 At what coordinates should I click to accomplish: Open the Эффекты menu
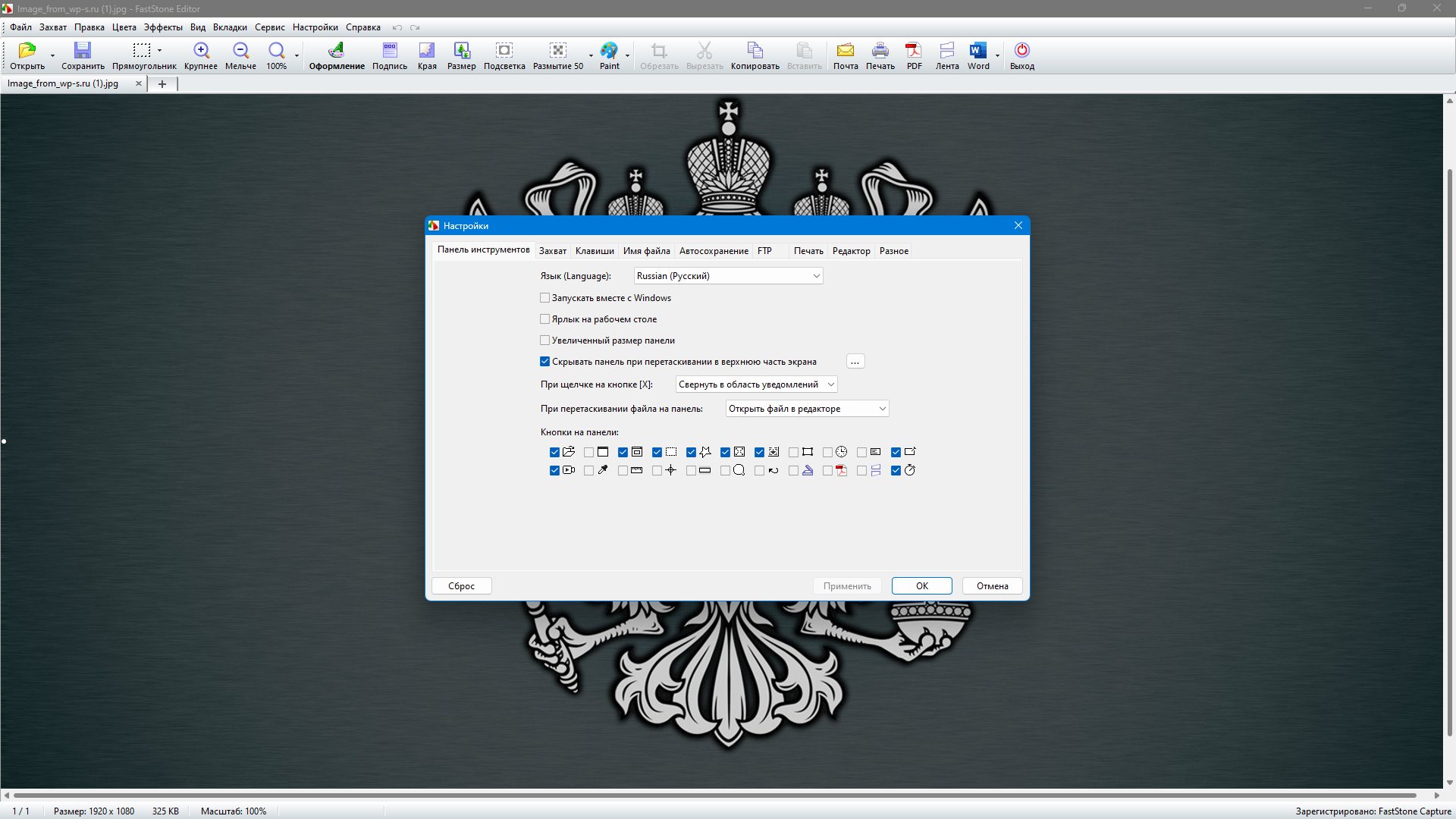tap(163, 27)
